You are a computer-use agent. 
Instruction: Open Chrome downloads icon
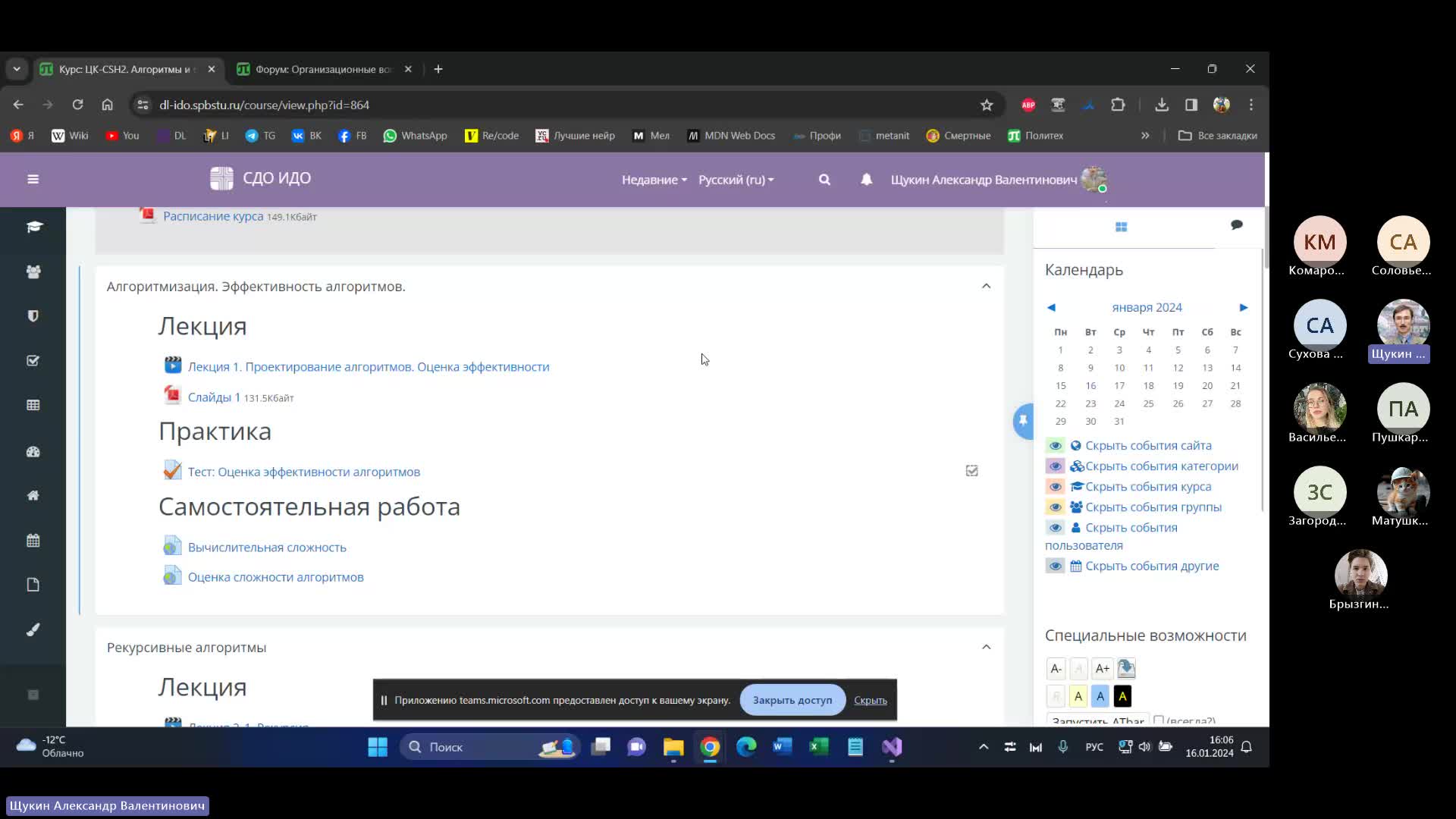(1161, 105)
